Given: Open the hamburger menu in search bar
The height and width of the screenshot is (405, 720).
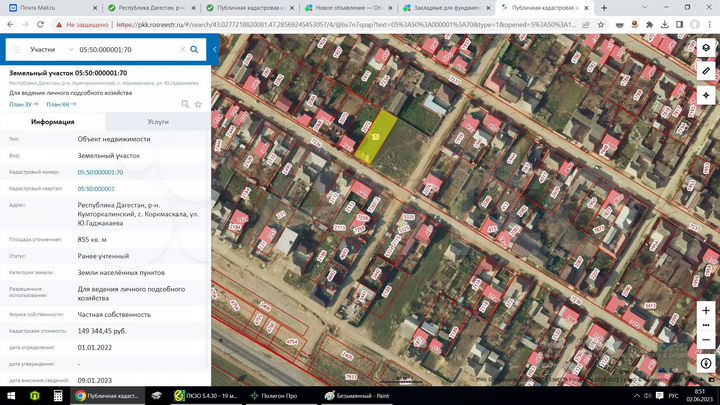Looking at the screenshot, I should [x=17, y=50].
